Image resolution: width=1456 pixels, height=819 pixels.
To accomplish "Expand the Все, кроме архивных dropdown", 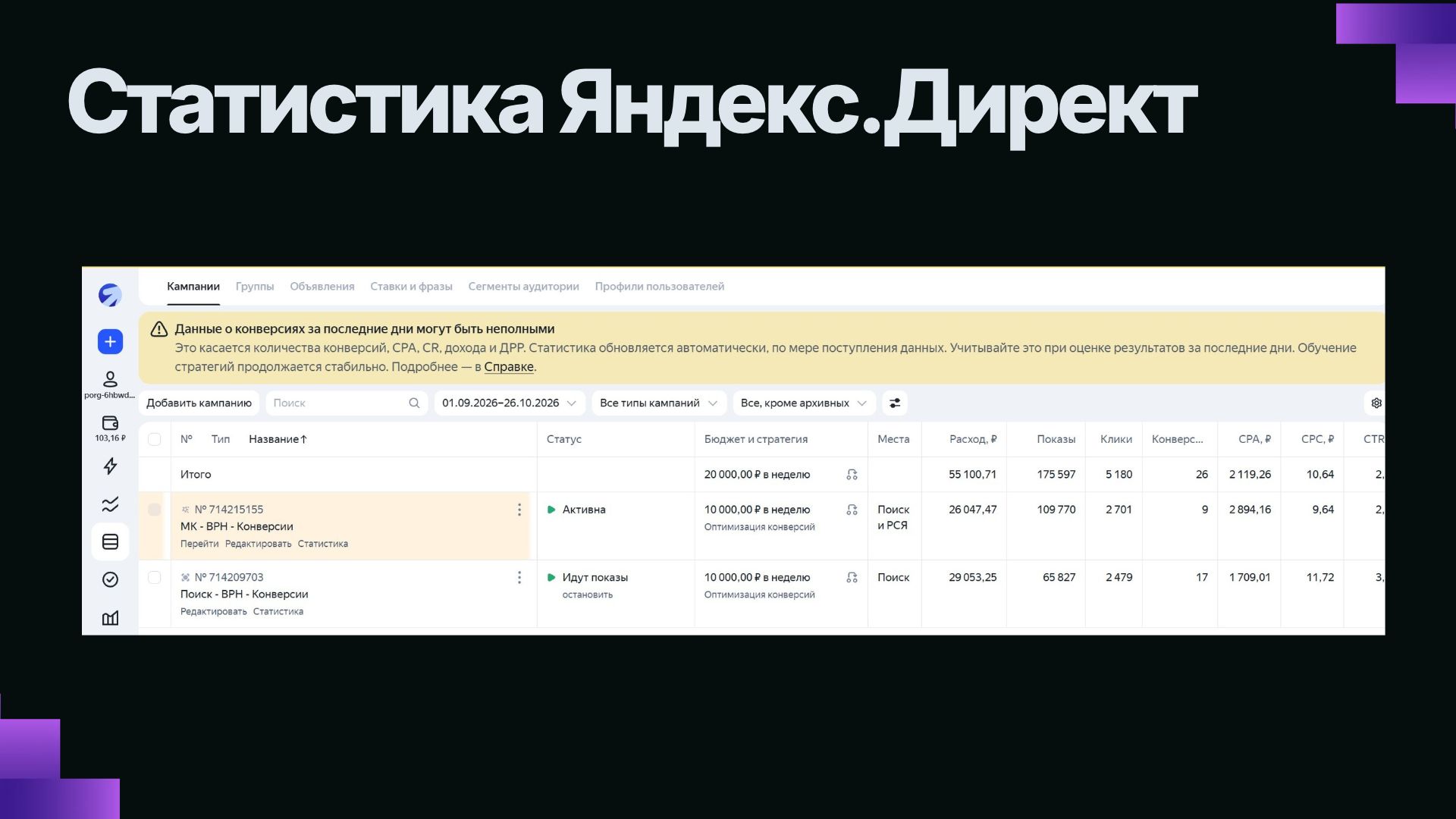I will tap(804, 403).
